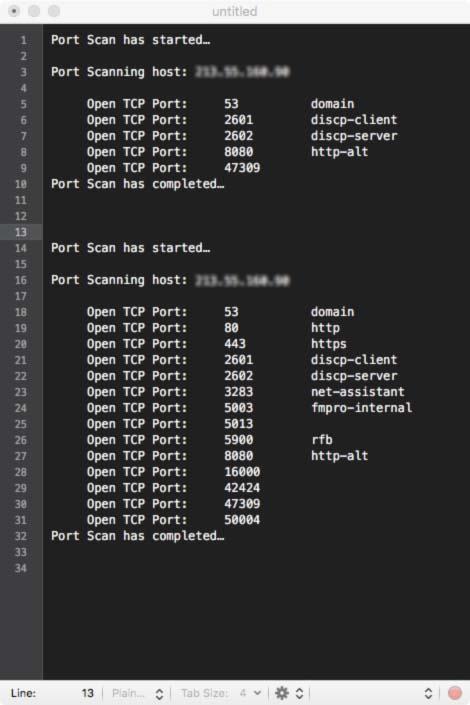The height and width of the screenshot is (705, 470).
Task: Click the untitled window title
Action: pos(235,11)
